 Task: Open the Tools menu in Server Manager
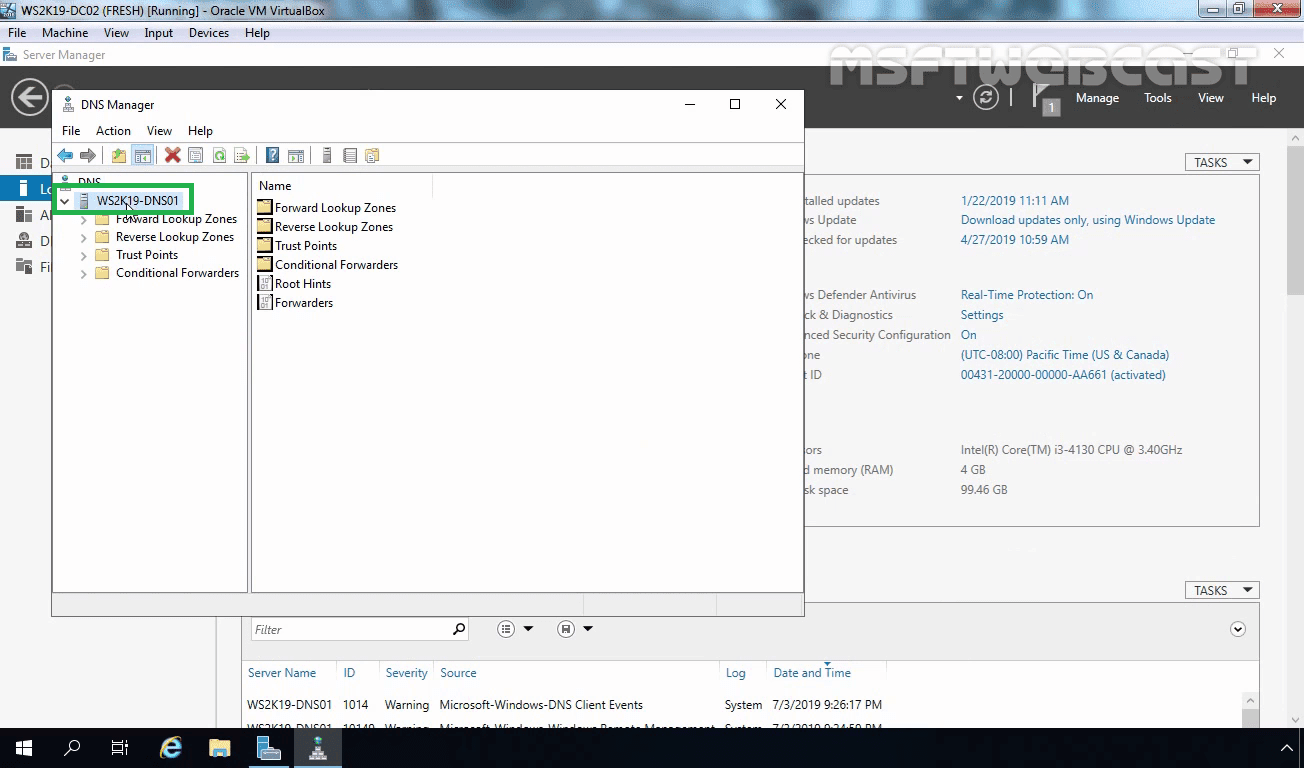(1158, 98)
